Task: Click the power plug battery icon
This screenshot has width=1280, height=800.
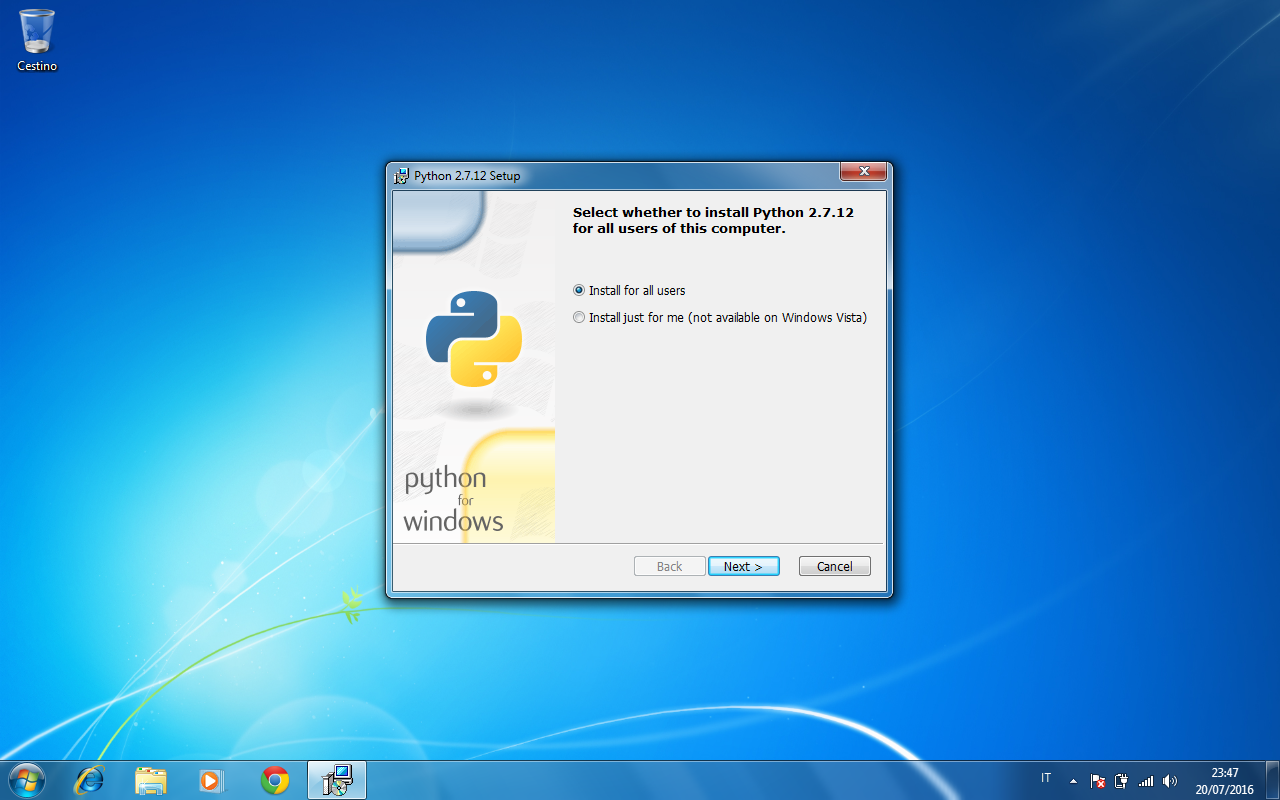Action: (x=1121, y=781)
